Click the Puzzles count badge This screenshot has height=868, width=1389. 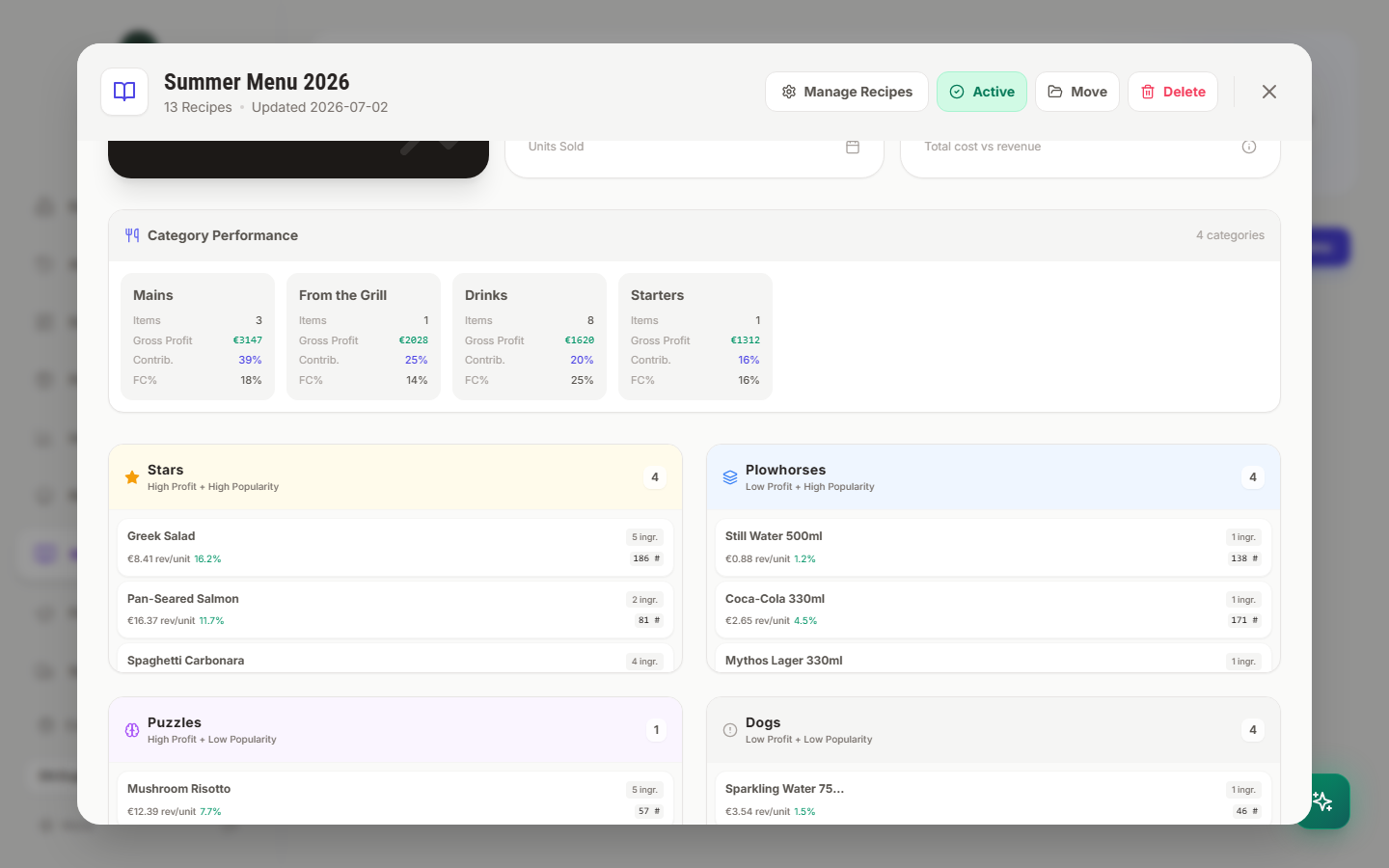[x=656, y=730]
